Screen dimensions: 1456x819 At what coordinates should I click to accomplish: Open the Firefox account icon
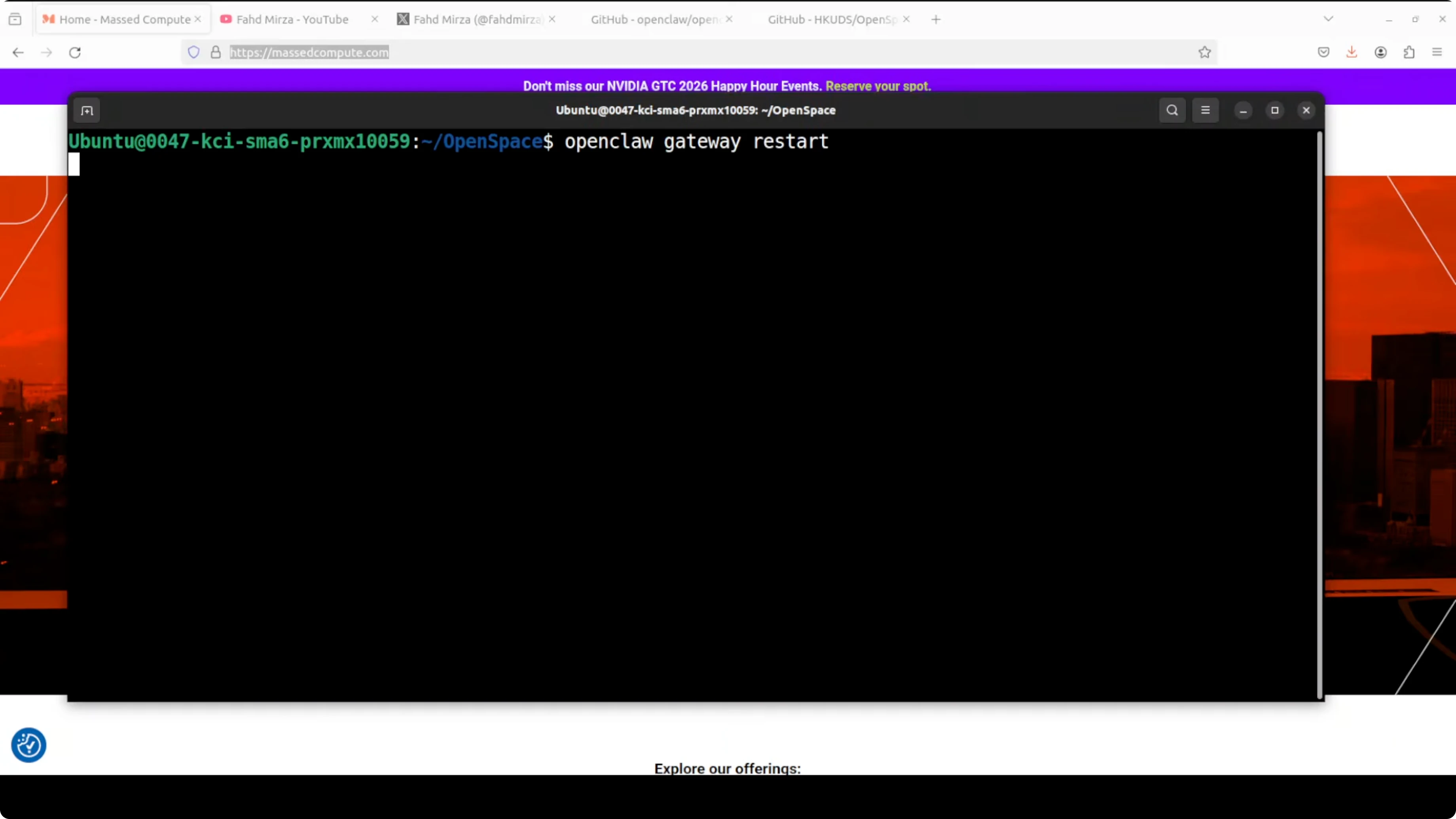pyautogui.click(x=1380, y=53)
